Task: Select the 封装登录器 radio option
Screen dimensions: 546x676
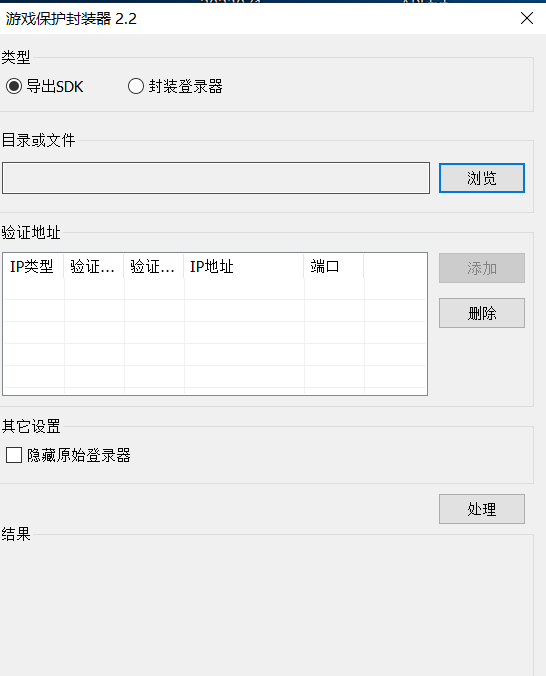Action: pos(135,86)
